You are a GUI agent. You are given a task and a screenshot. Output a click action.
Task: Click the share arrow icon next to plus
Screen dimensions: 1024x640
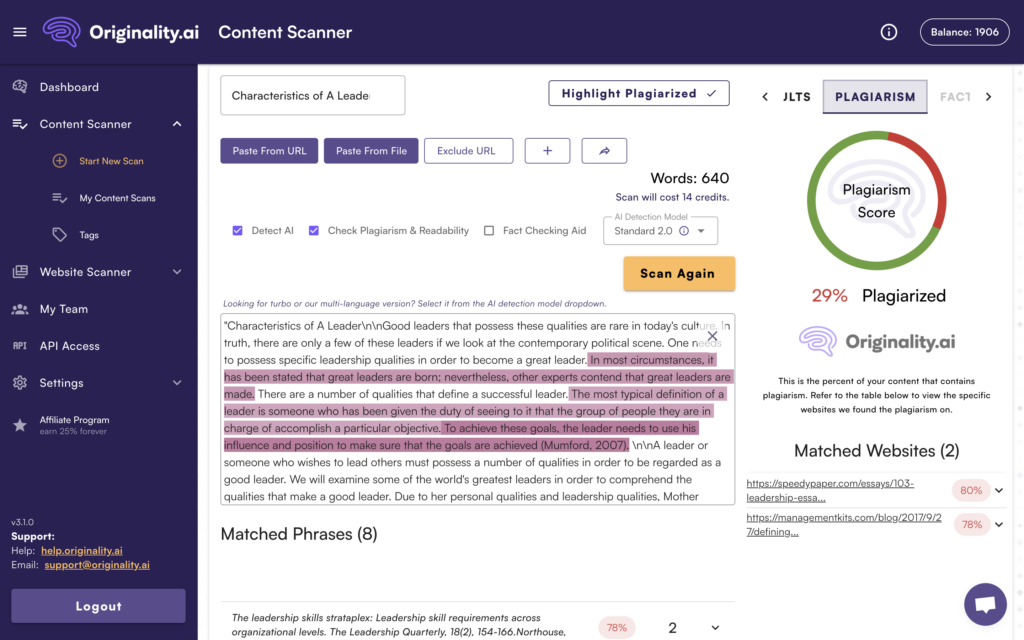point(604,150)
